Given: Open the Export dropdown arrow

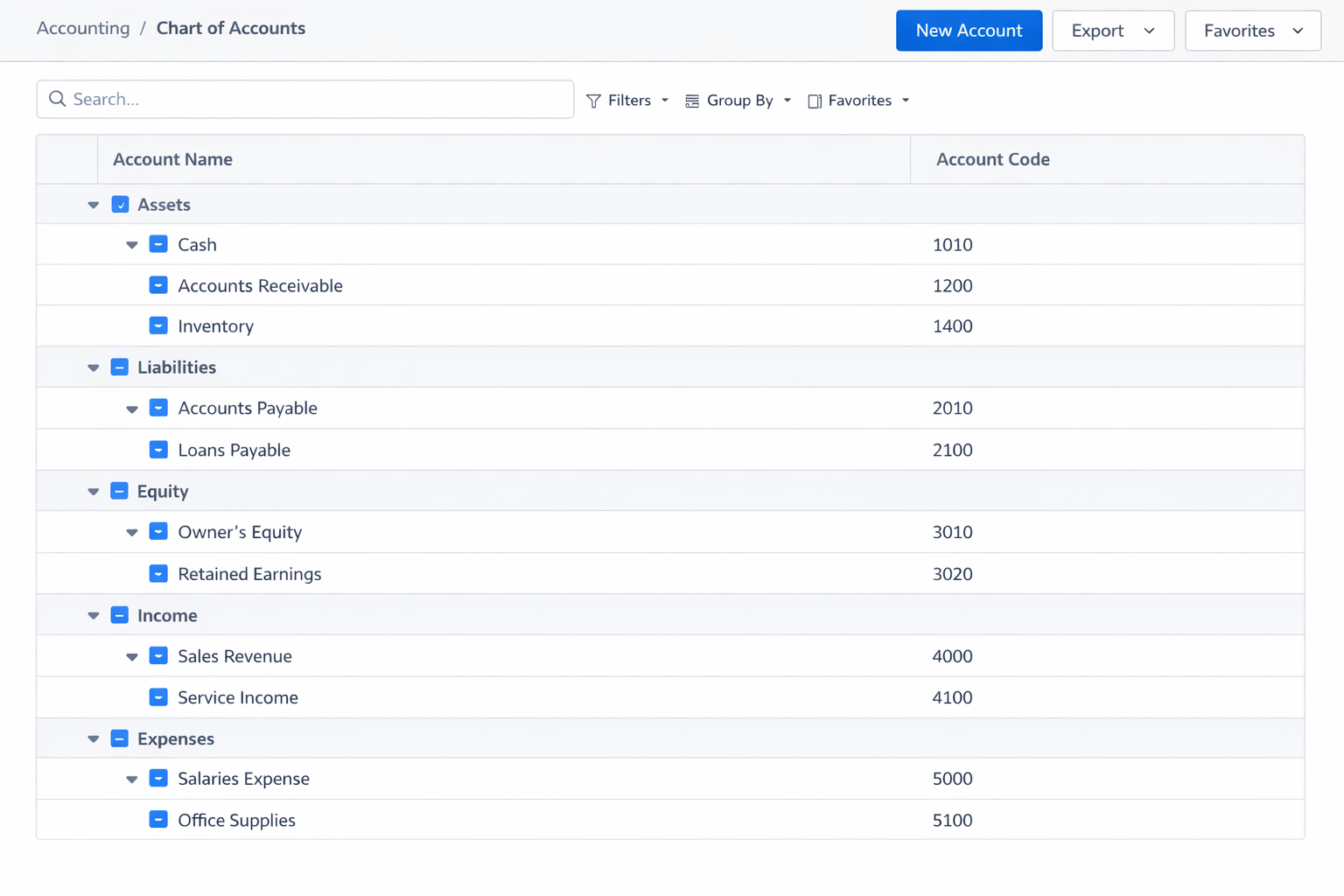Looking at the screenshot, I should 1147,30.
